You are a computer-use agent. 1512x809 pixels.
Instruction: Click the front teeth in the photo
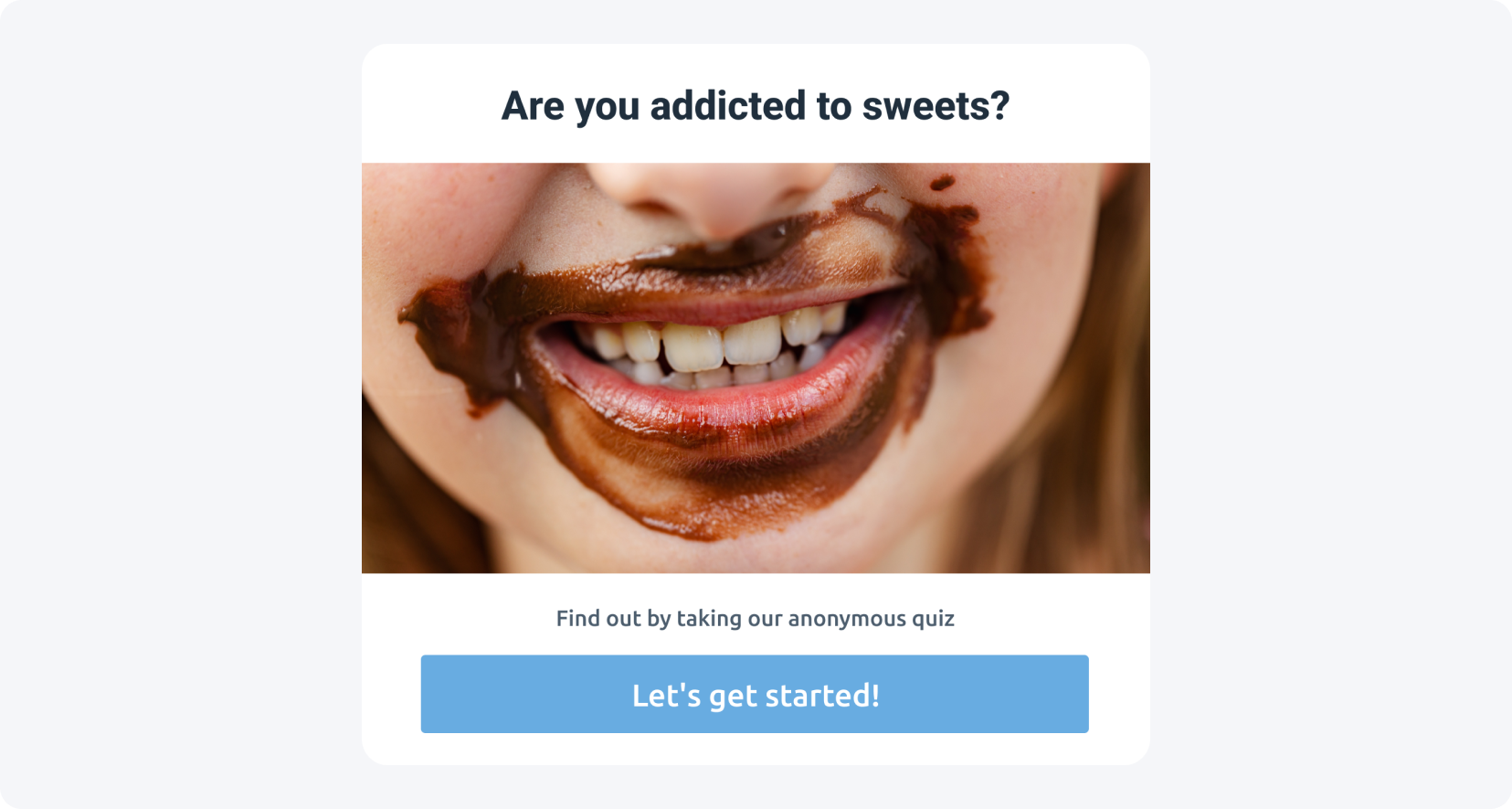(722, 345)
